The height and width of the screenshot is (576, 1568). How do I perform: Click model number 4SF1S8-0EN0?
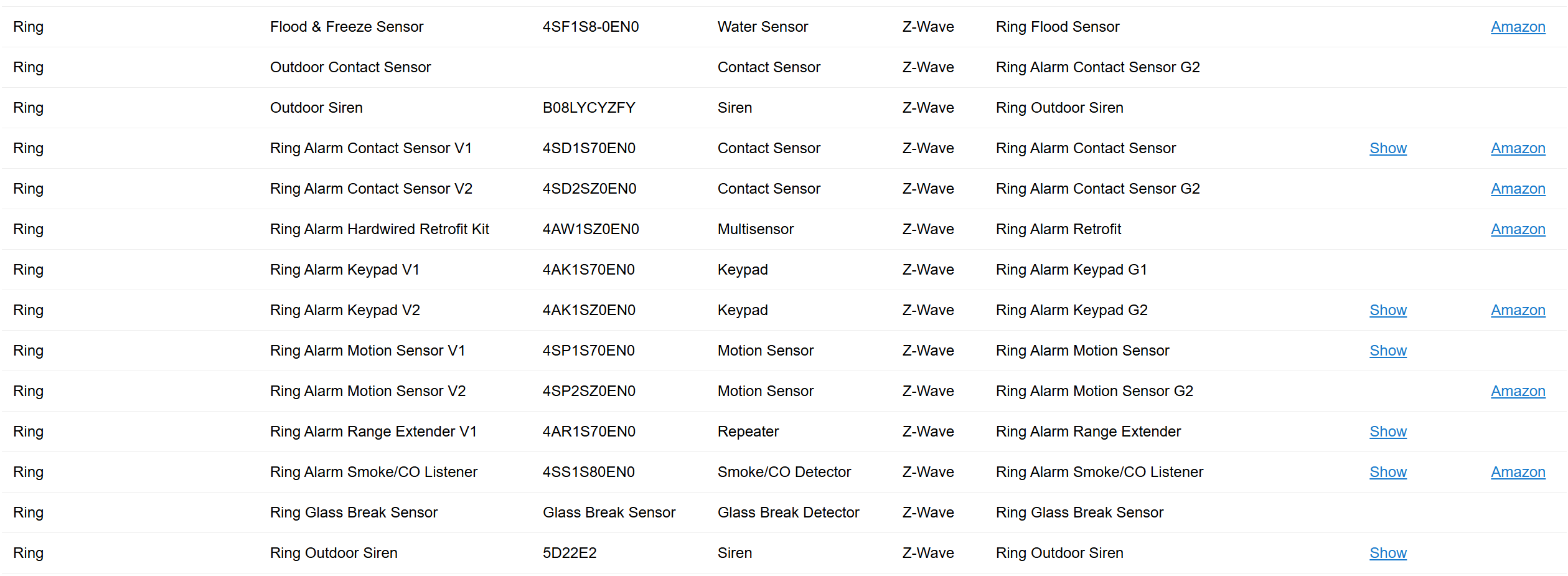pos(591,27)
